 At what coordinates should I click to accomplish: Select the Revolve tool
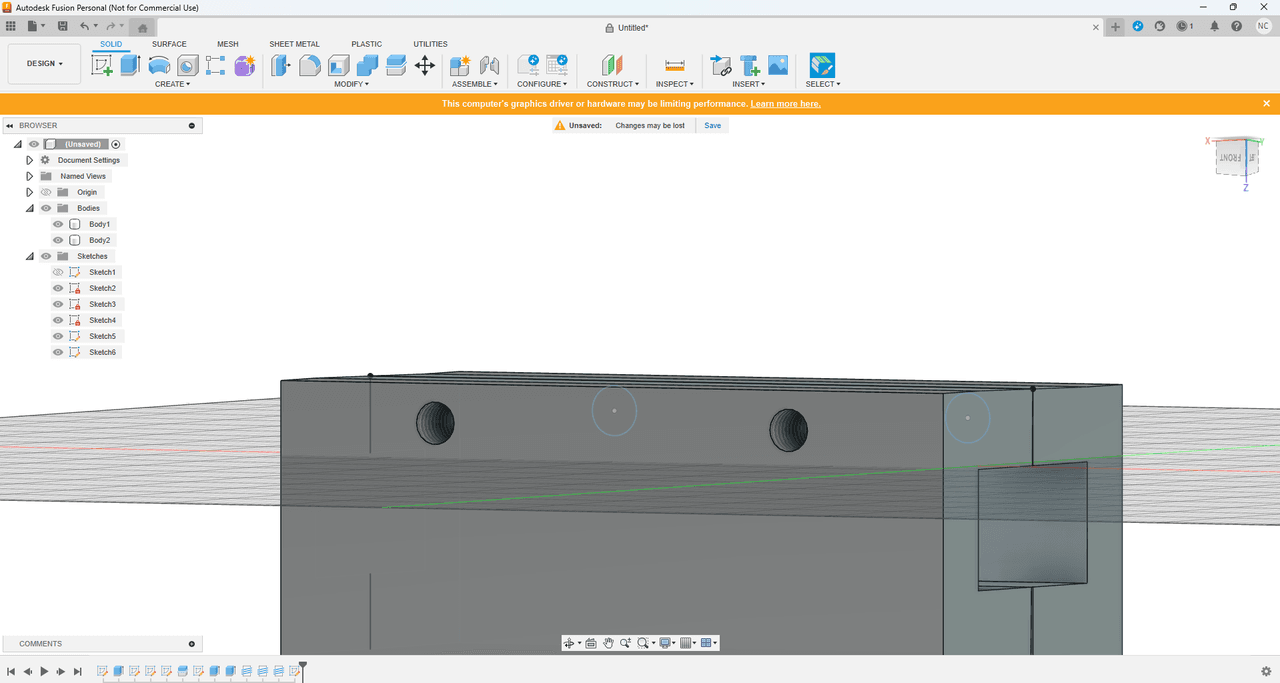click(159, 66)
